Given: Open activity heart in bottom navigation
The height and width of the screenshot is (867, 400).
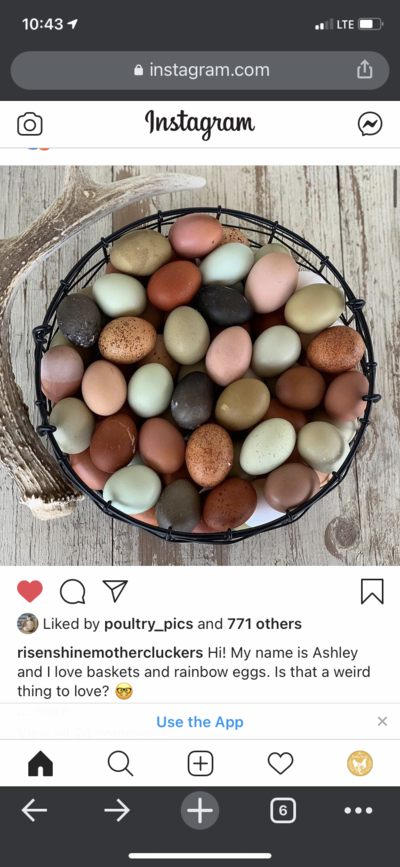Looking at the screenshot, I should point(280,764).
